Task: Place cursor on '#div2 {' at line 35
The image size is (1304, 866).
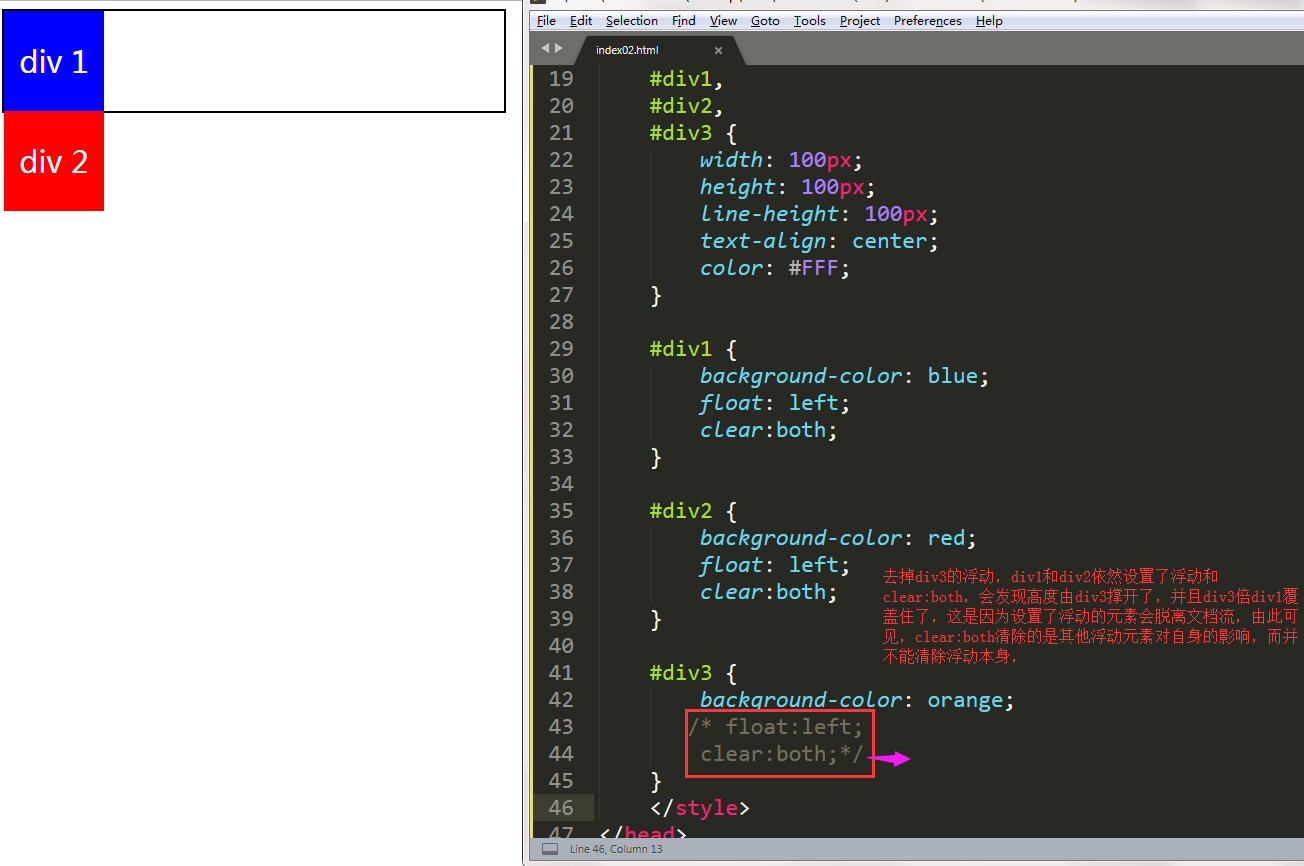Action: [692, 511]
